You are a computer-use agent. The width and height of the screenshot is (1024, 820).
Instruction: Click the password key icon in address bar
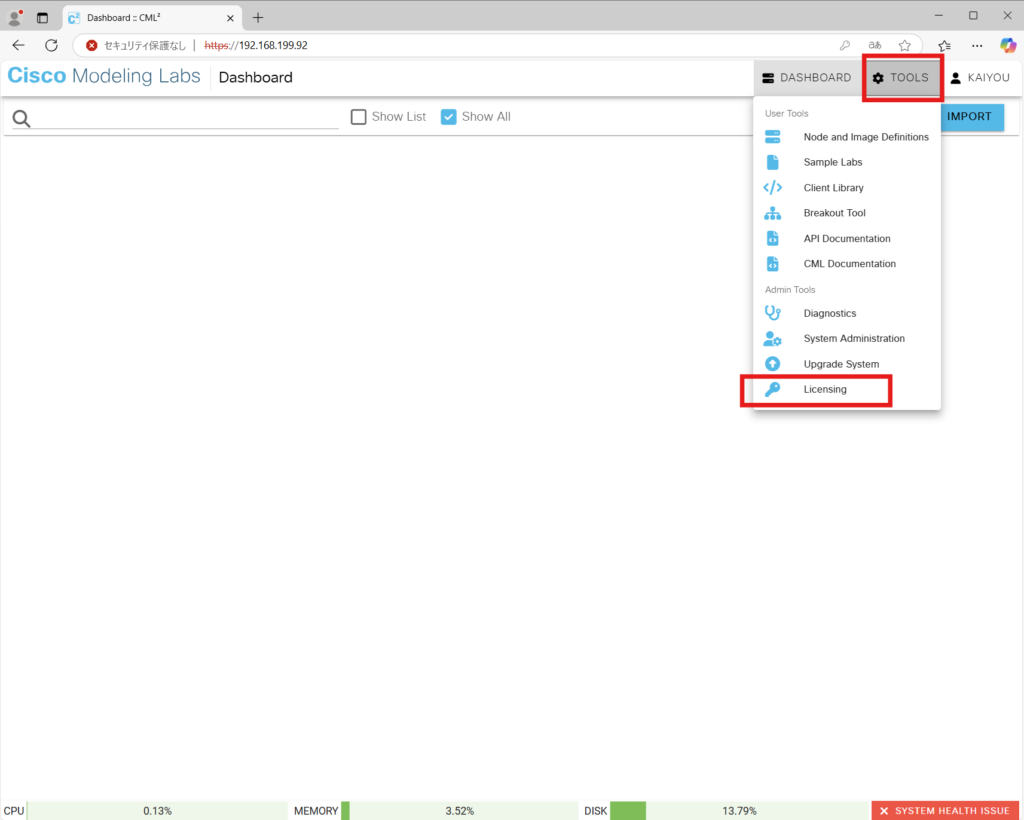coord(844,46)
